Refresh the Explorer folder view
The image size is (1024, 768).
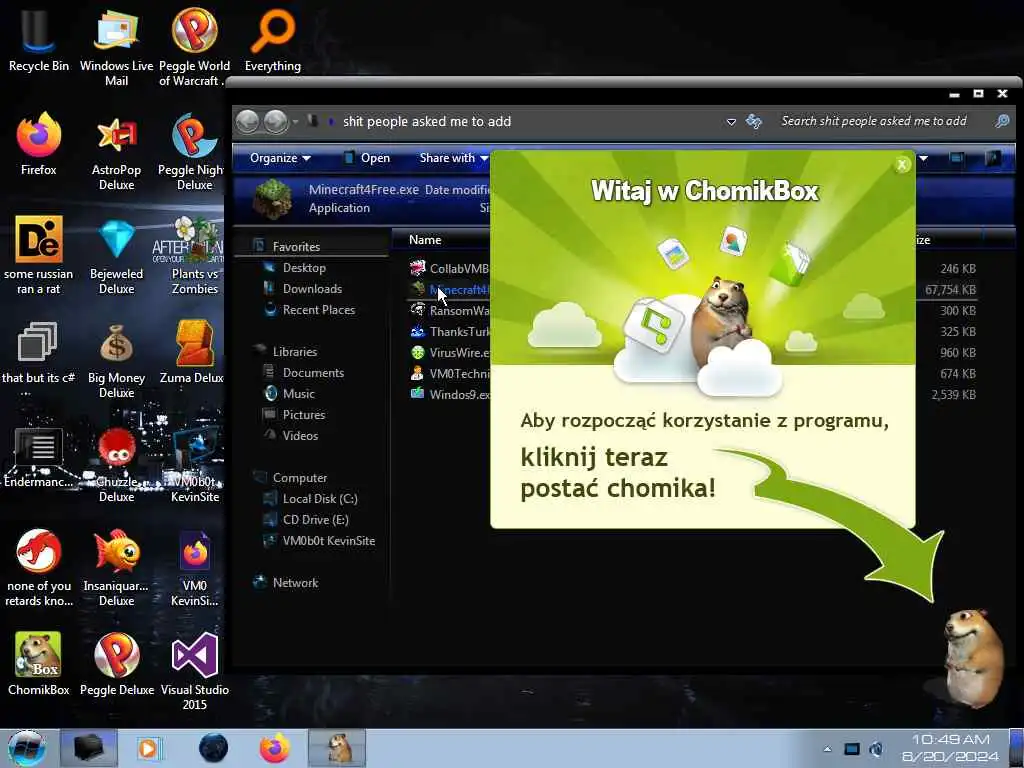pyautogui.click(x=754, y=121)
